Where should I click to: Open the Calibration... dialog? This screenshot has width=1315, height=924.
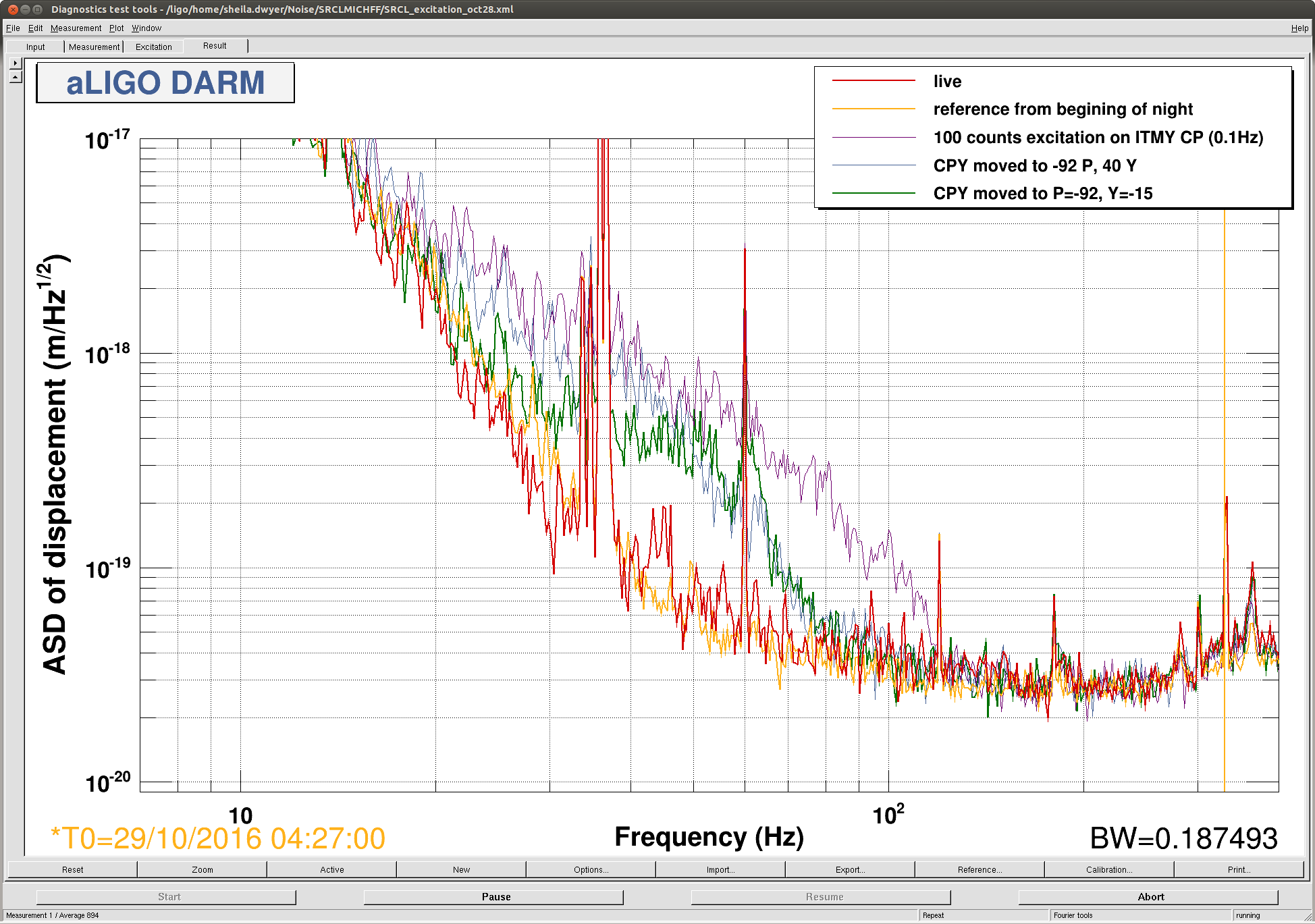pyautogui.click(x=1109, y=869)
